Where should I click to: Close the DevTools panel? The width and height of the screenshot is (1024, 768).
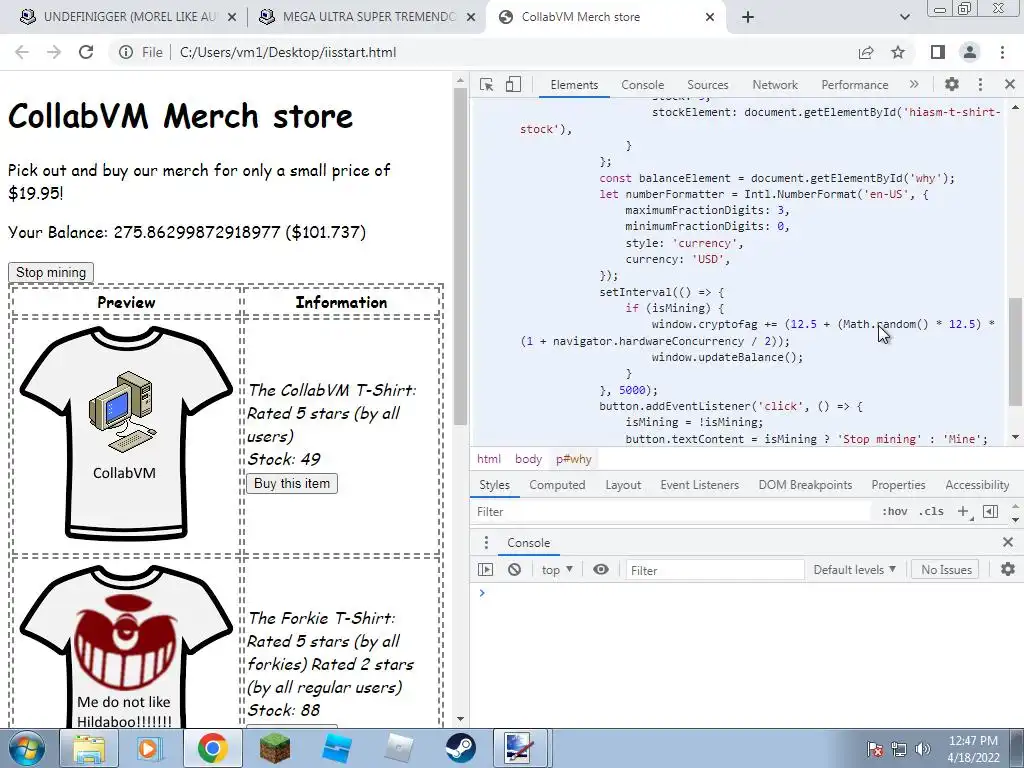click(1010, 84)
